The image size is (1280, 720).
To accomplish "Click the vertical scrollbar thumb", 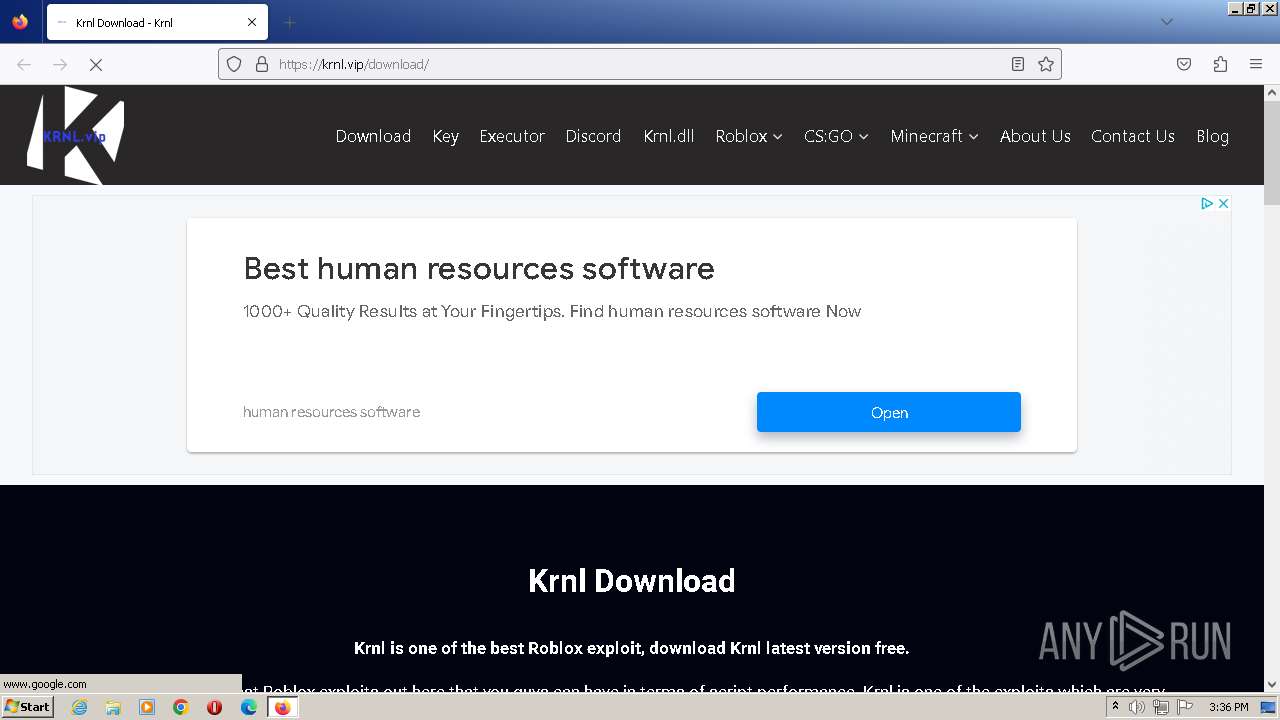I will pos(1272,153).
